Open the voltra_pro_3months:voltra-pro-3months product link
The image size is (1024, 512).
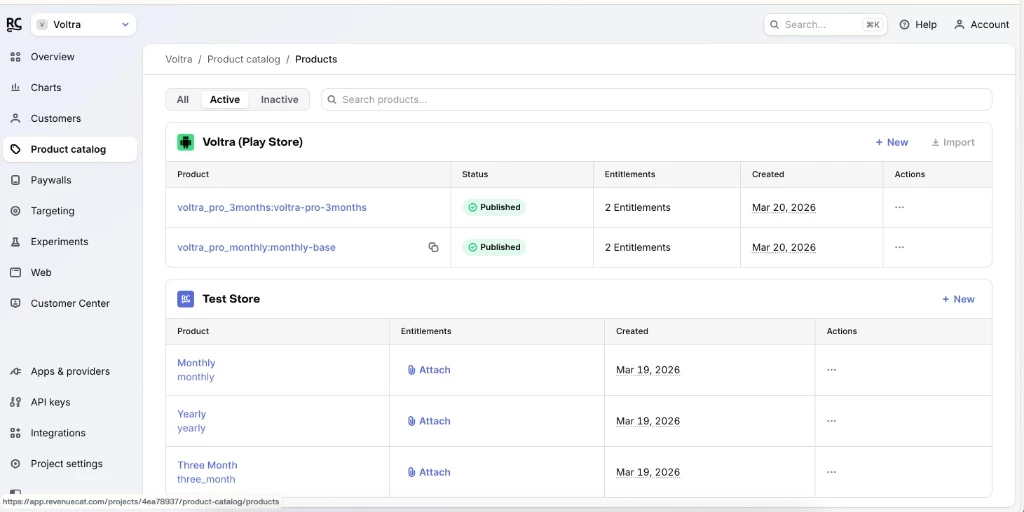pos(272,208)
